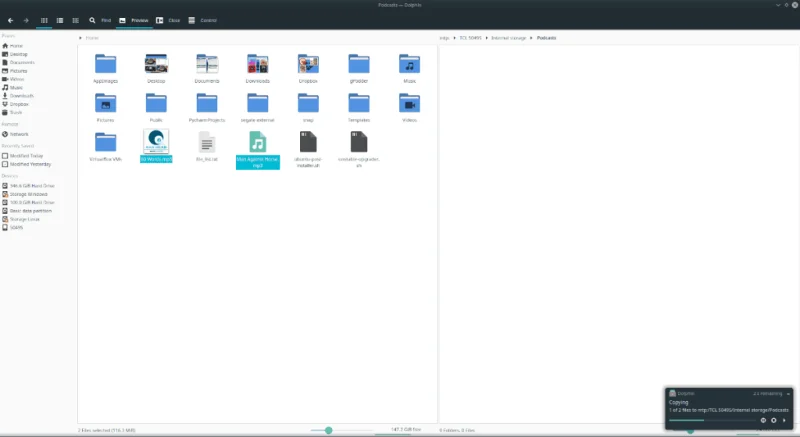Image resolution: width=800 pixels, height=437 pixels.
Task: Click empty Podcasts pane status '0 Folders, 0 Files'
Action: coord(457,430)
